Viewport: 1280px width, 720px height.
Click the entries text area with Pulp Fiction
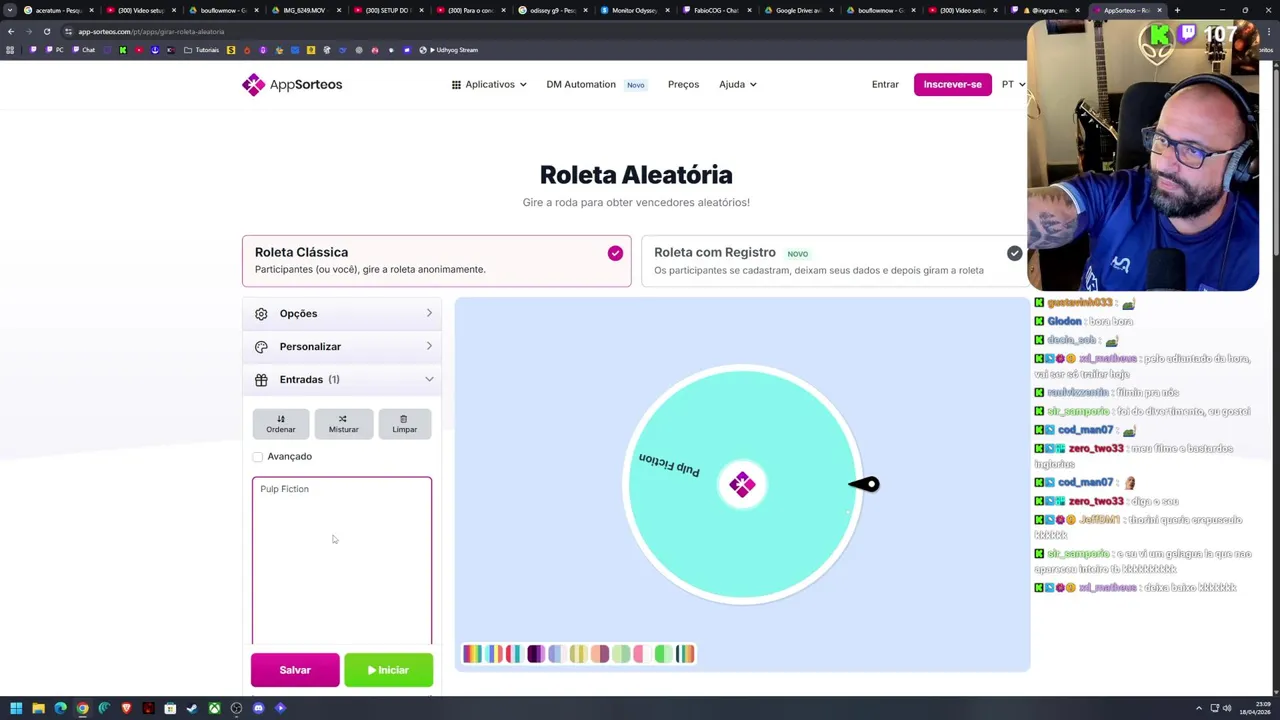point(342,561)
